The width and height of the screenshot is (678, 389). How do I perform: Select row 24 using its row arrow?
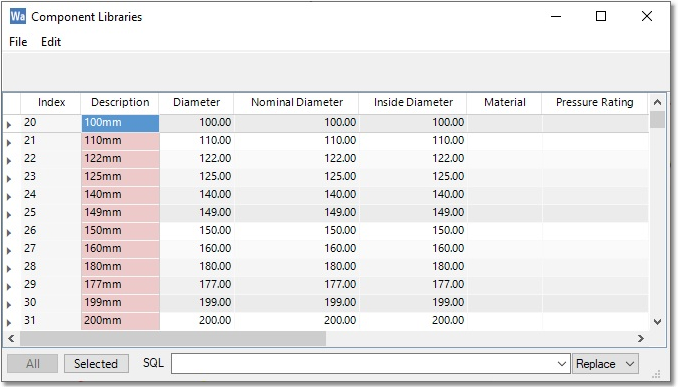(10, 196)
